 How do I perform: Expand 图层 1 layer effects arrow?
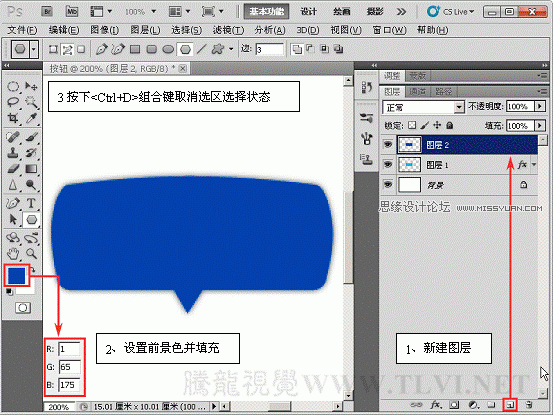[x=534, y=165]
